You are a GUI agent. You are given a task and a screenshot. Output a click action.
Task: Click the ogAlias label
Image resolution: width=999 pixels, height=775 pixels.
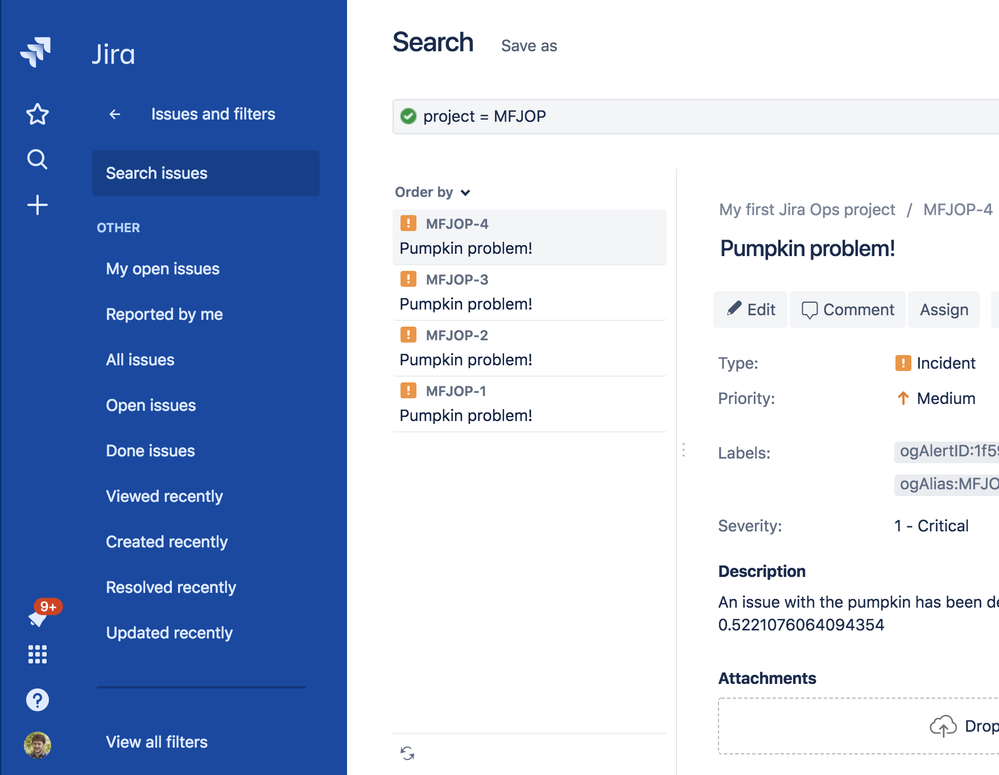tap(947, 484)
